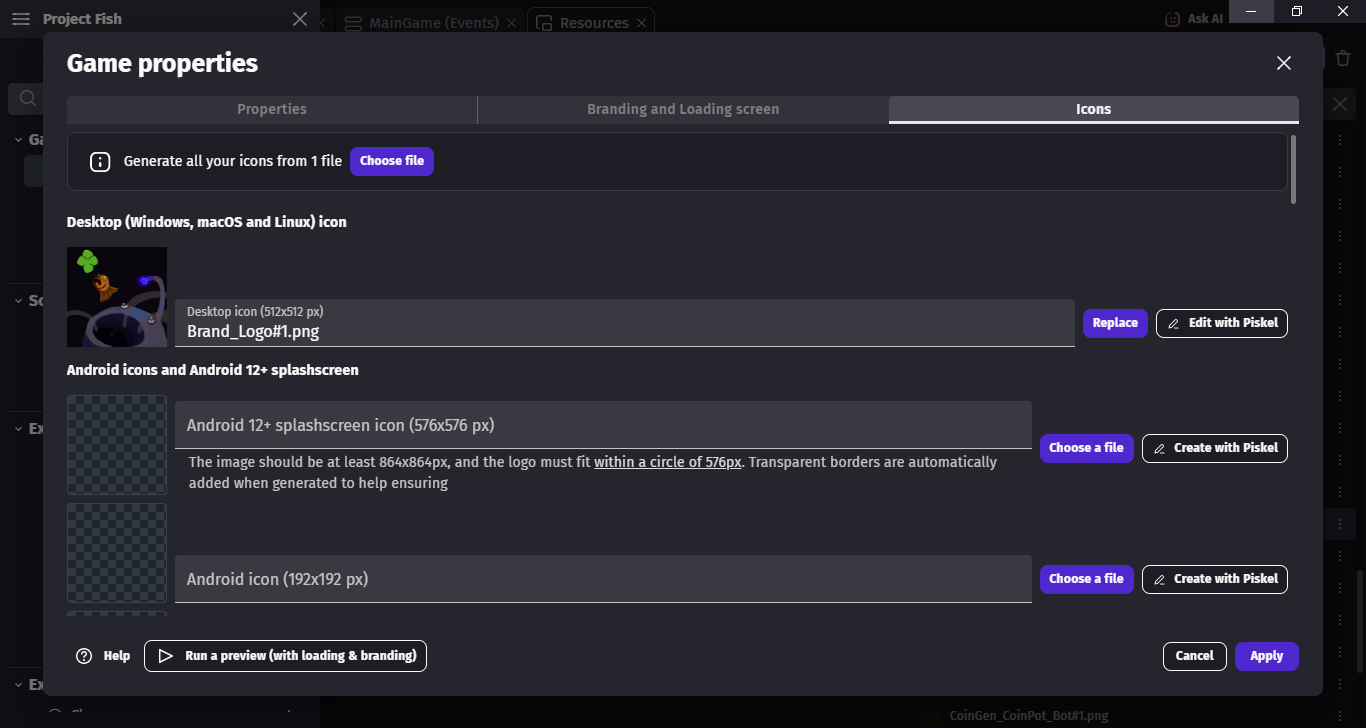Switch to the Properties tab

pyautogui.click(x=272, y=109)
